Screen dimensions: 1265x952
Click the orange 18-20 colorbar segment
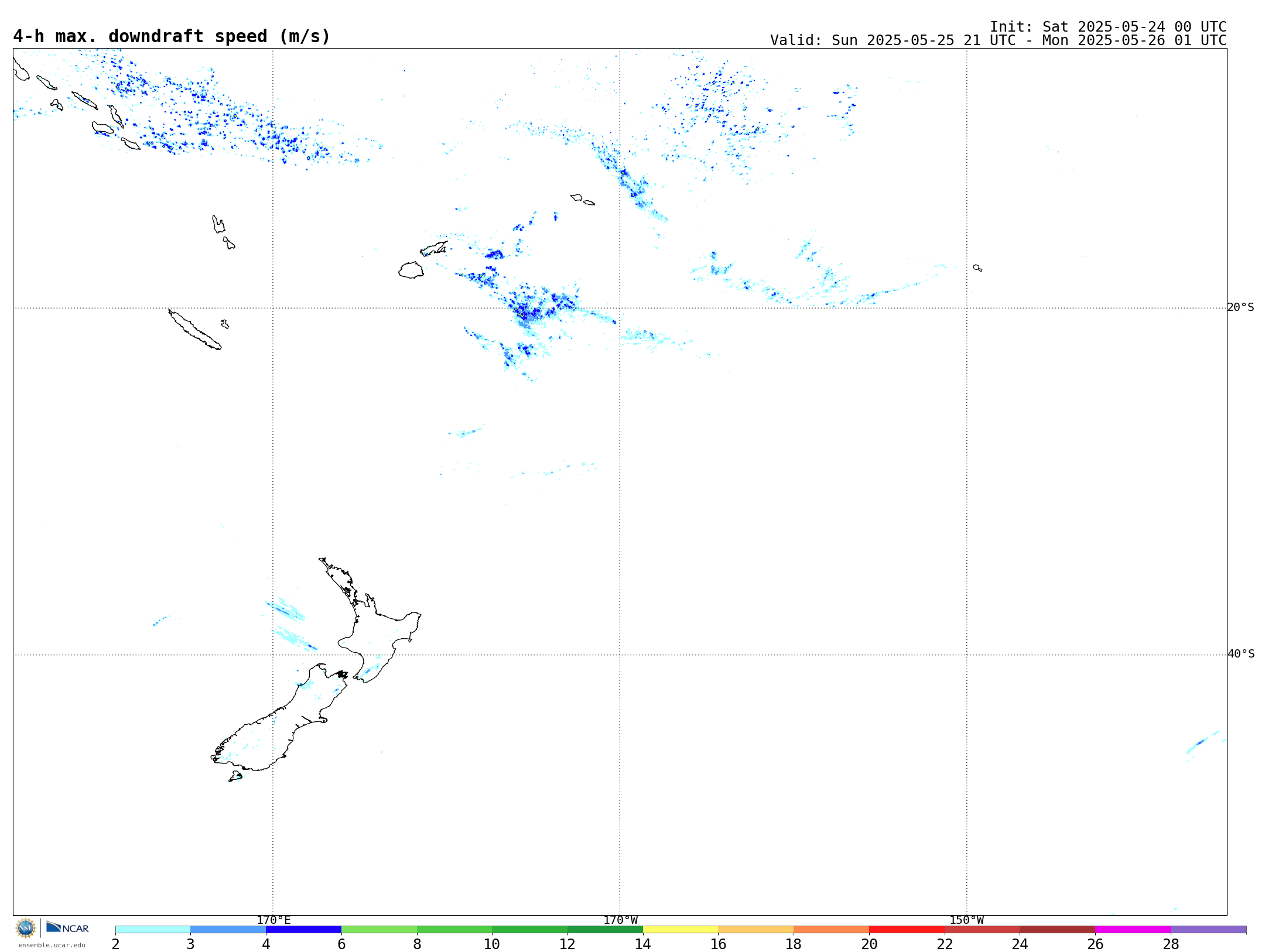point(832,930)
